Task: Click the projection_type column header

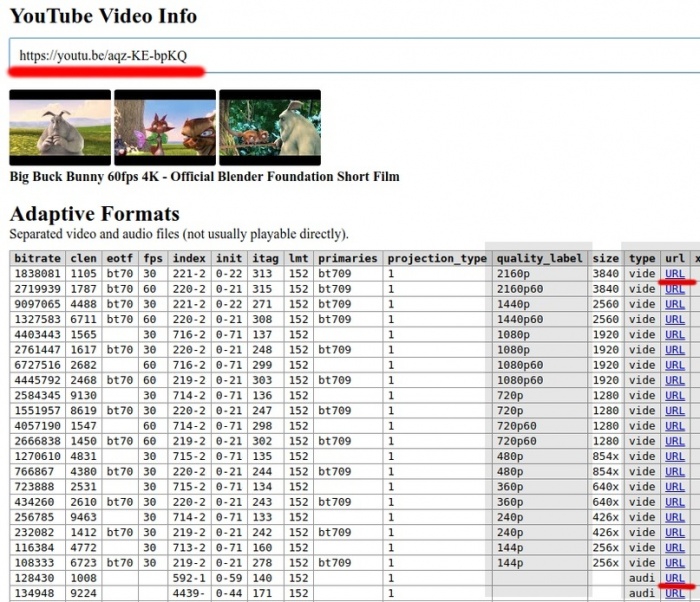Action: click(437, 258)
